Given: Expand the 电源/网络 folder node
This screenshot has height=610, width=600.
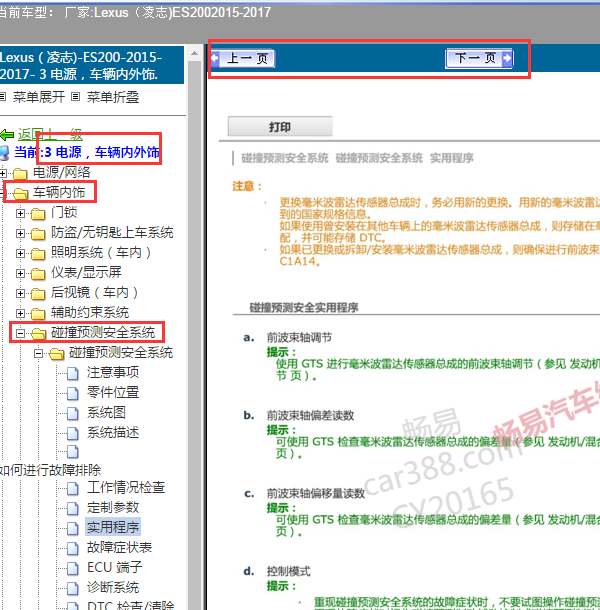Looking at the screenshot, I should pos(3,173).
